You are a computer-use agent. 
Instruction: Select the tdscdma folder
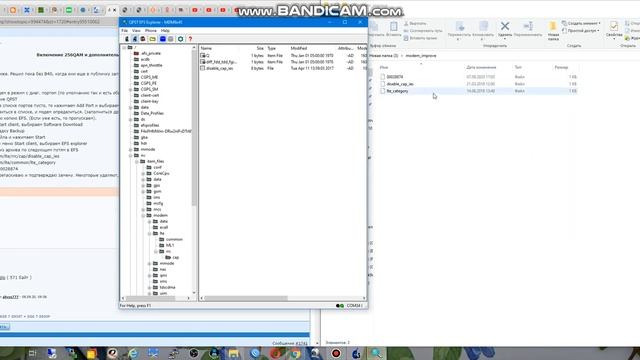(164, 287)
